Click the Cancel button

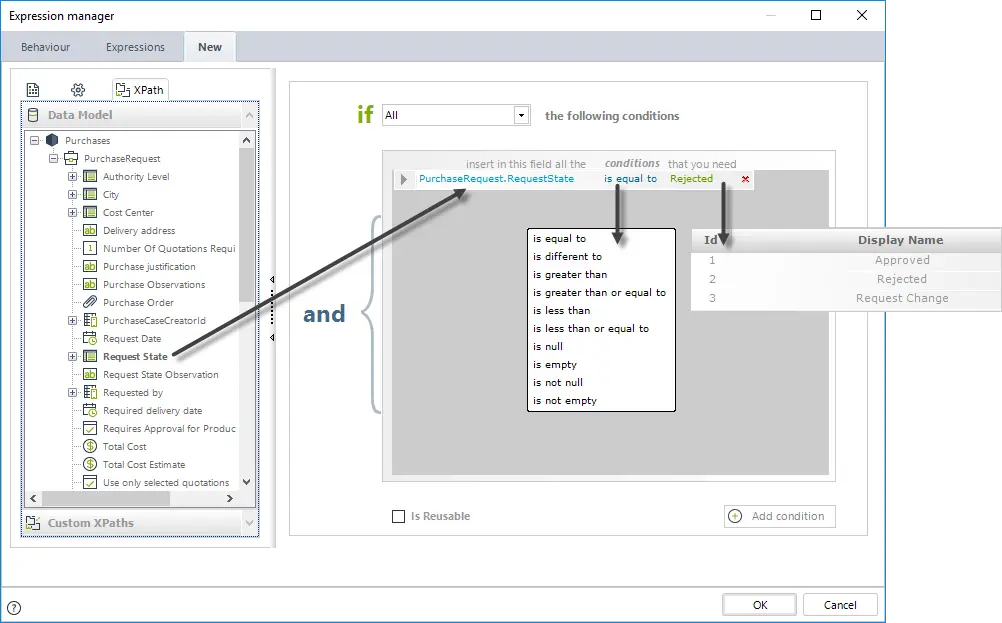pyautogui.click(x=840, y=605)
